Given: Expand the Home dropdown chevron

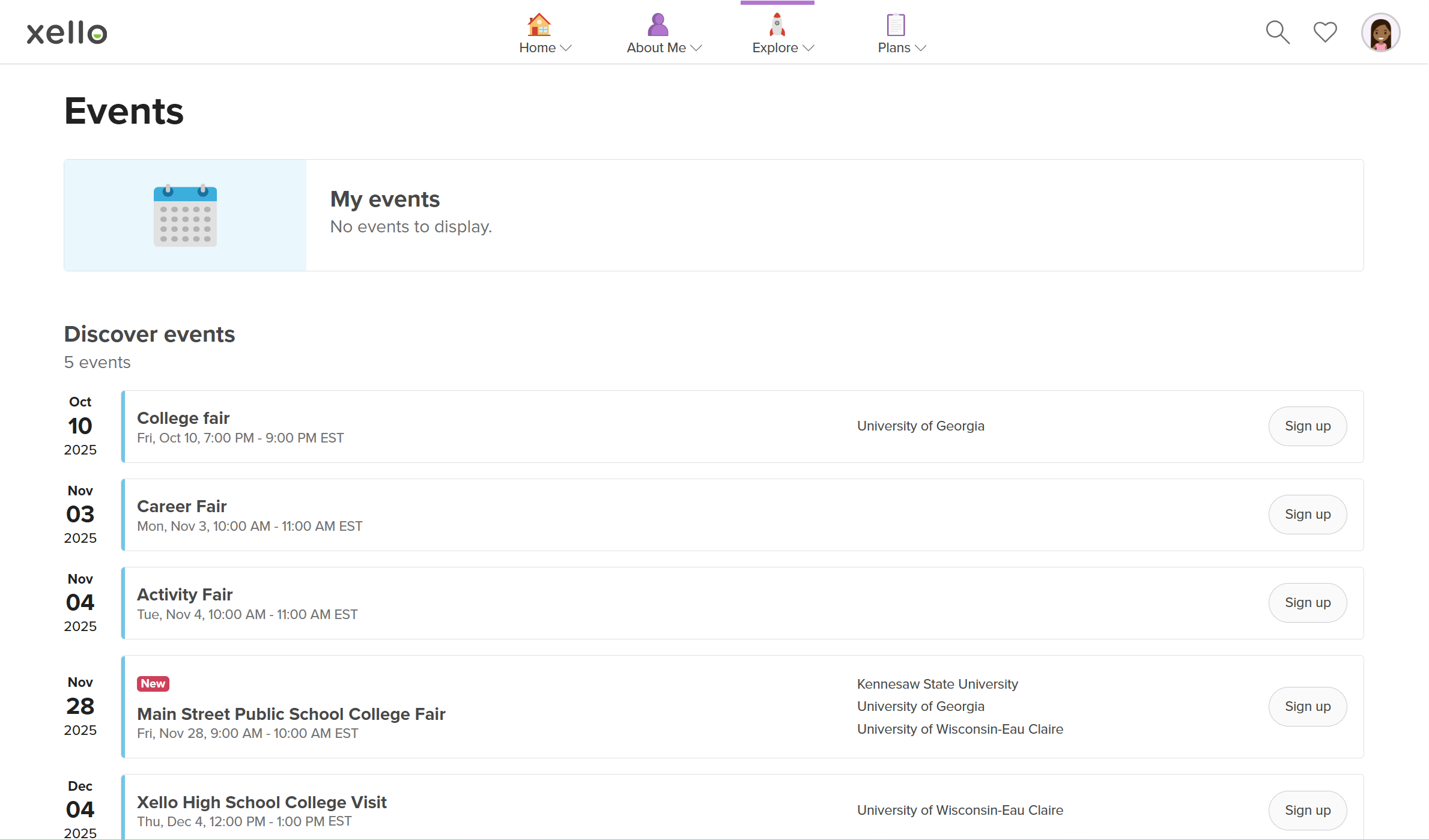Looking at the screenshot, I should click(566, 49).
